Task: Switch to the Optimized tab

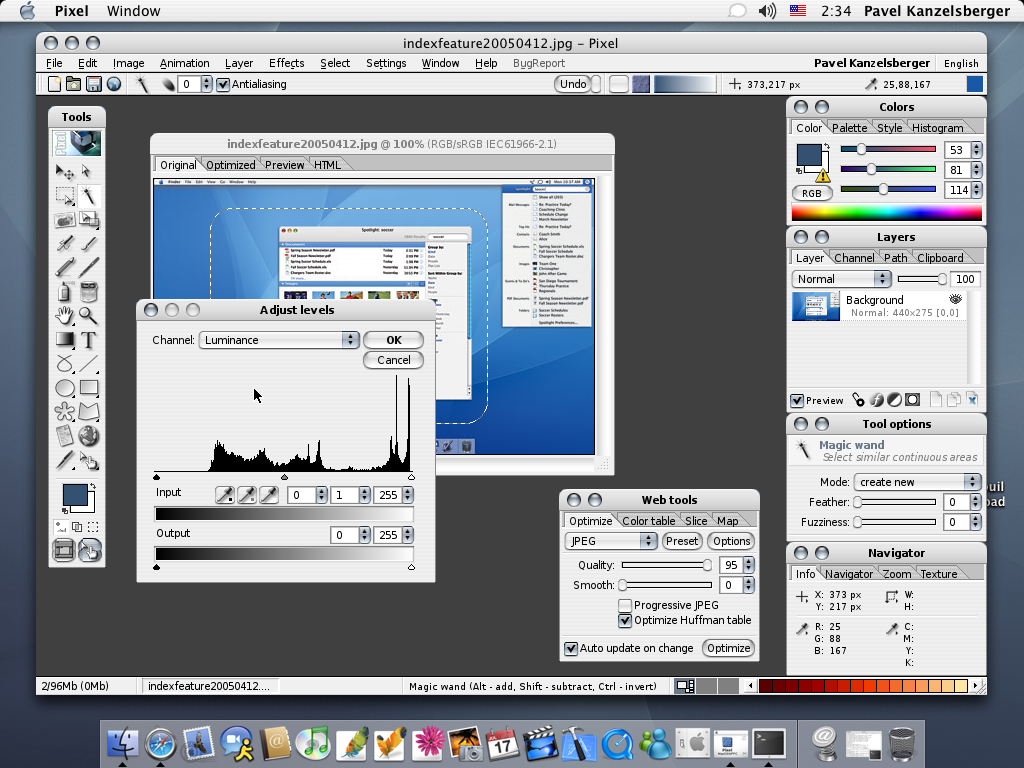Action: click(231, 165)
